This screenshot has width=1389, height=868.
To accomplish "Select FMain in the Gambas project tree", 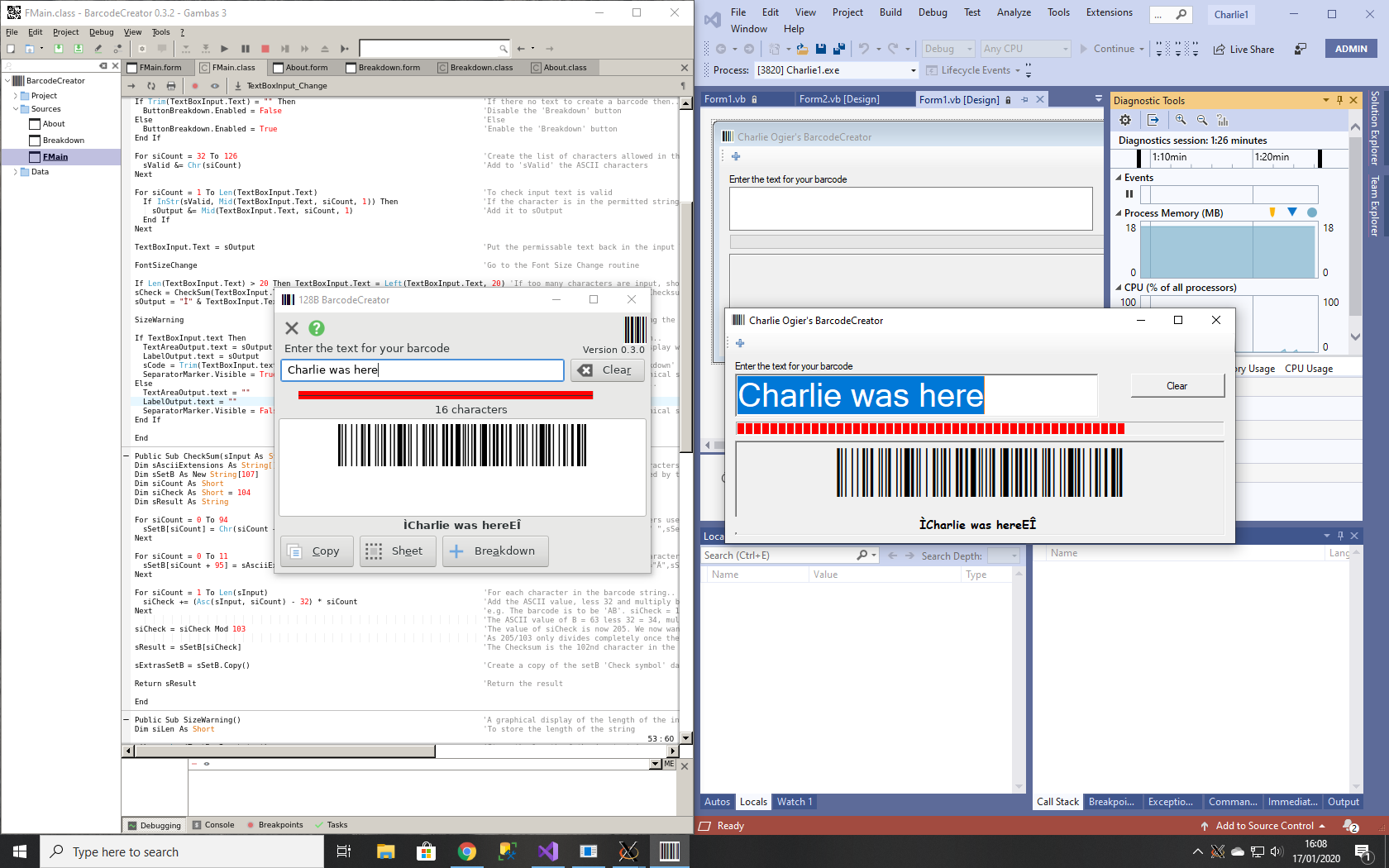I will click(x=55, y=156).
